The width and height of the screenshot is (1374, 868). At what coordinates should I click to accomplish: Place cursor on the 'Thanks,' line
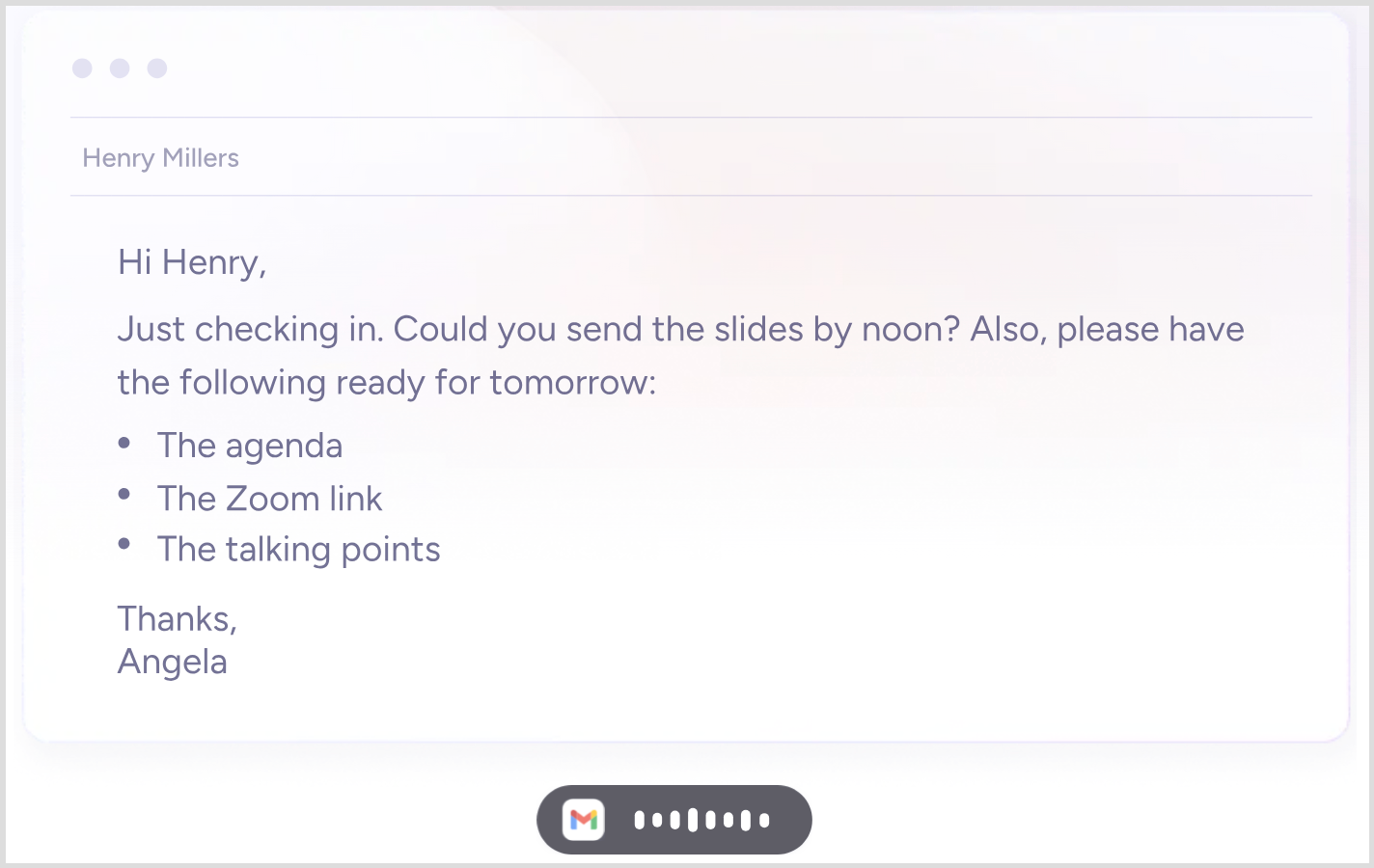point(178,619)
